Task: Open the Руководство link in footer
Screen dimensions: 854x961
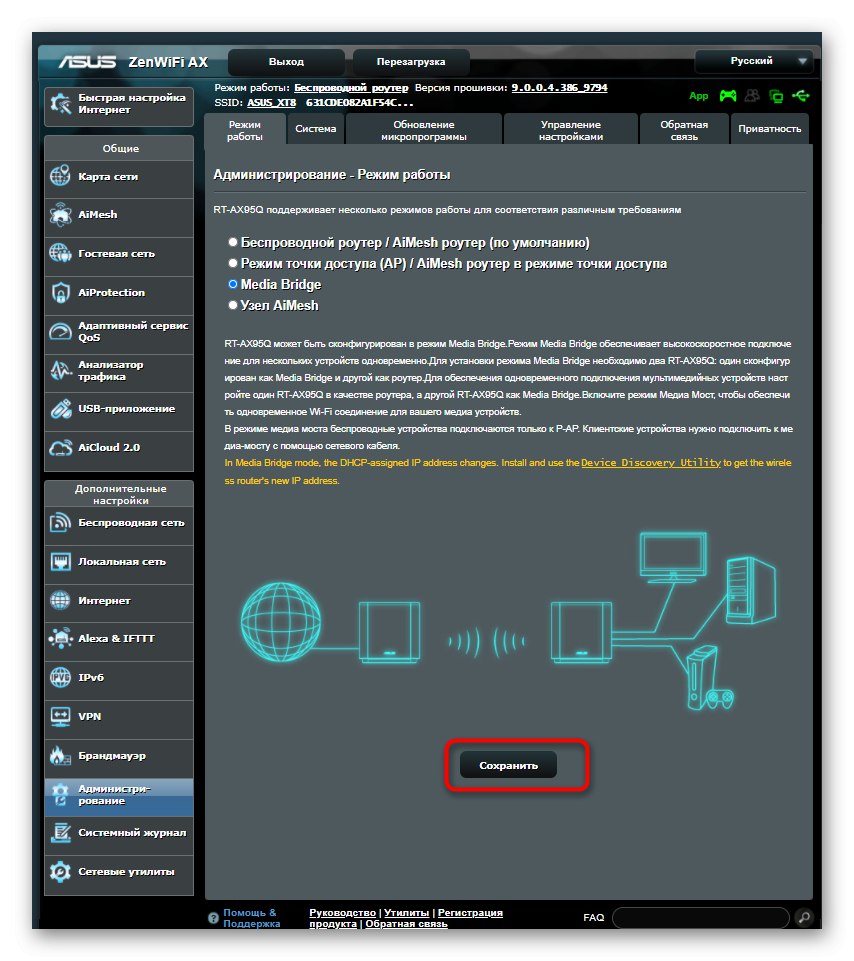Action: click(x=342, y=913)
